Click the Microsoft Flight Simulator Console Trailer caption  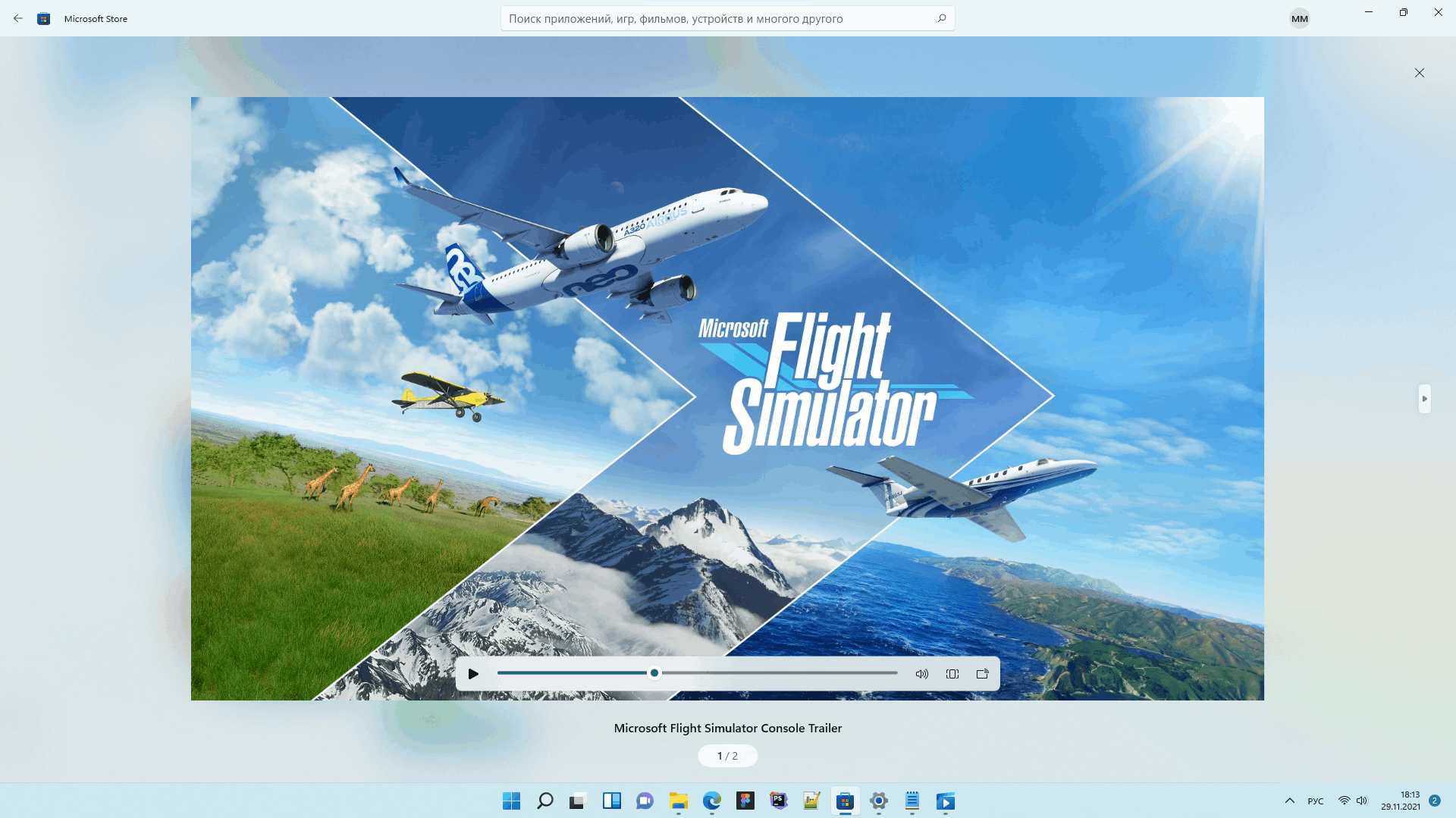coord(728,728)
